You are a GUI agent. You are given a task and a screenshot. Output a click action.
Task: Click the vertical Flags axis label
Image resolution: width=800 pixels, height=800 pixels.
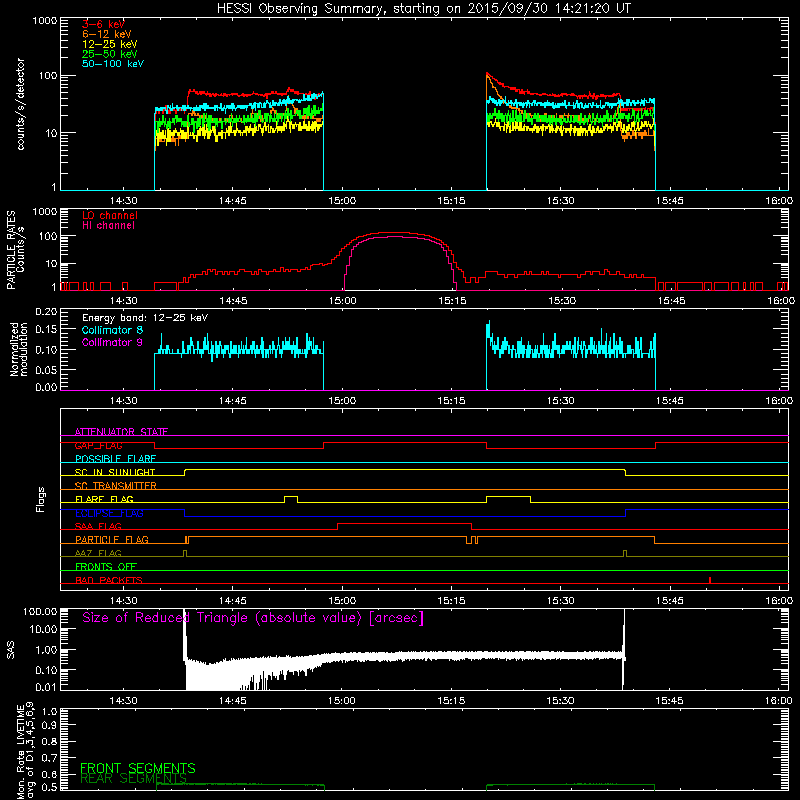coord(40,500)
